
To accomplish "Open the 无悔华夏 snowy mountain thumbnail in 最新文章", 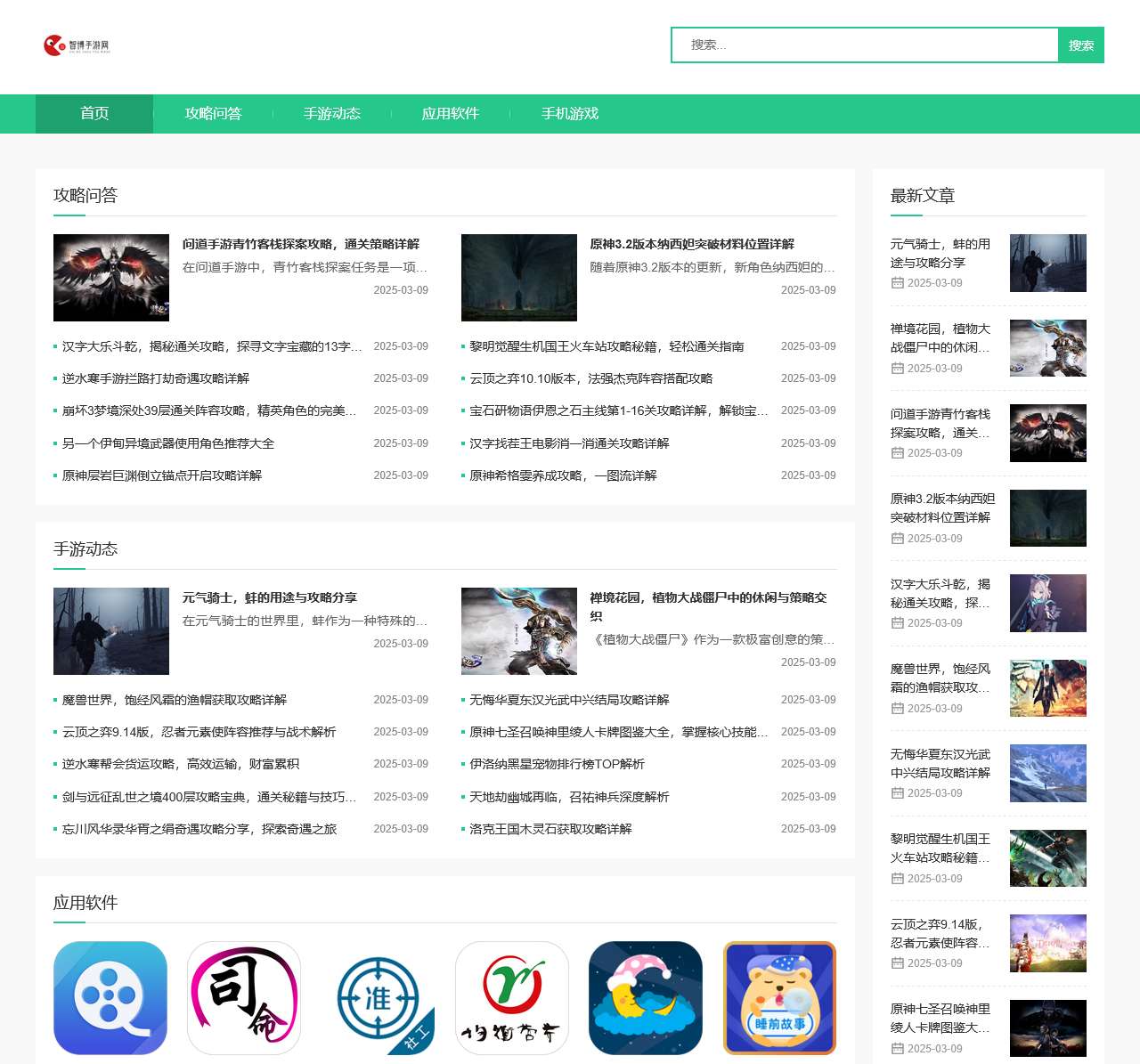I will click(x=1048, y=773).
